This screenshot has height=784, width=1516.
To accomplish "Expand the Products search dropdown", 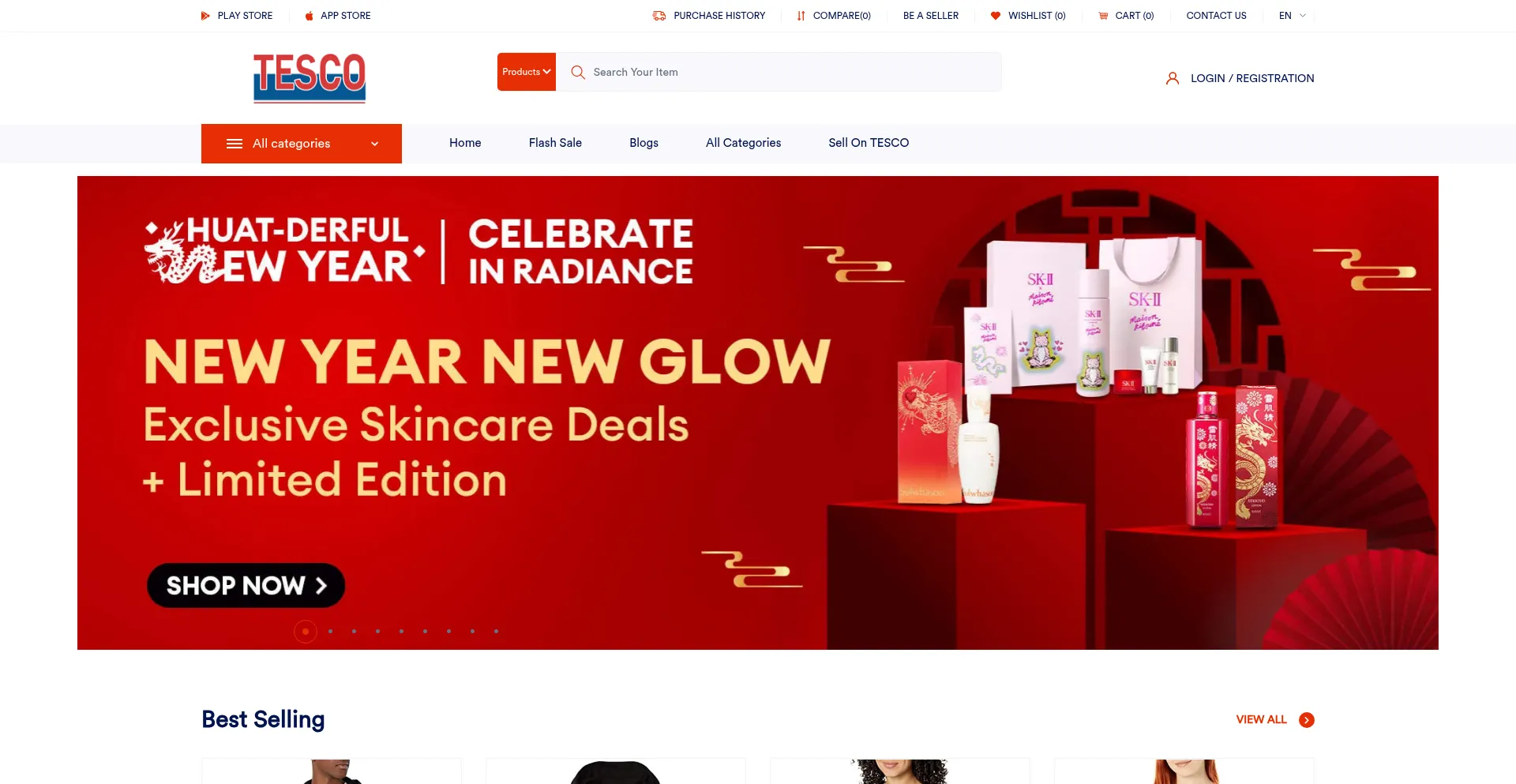I will [x=527, y=72].
